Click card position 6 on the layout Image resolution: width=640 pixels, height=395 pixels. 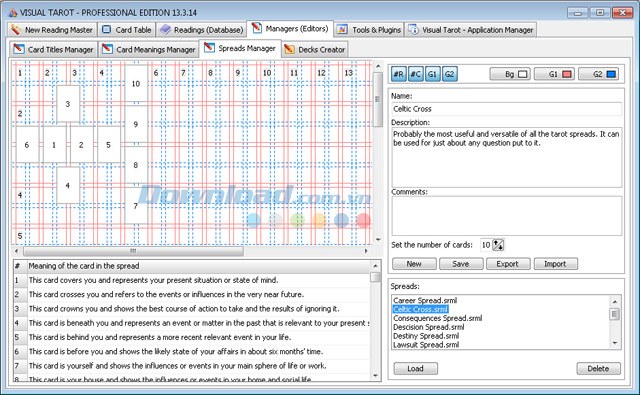[27, 145]
